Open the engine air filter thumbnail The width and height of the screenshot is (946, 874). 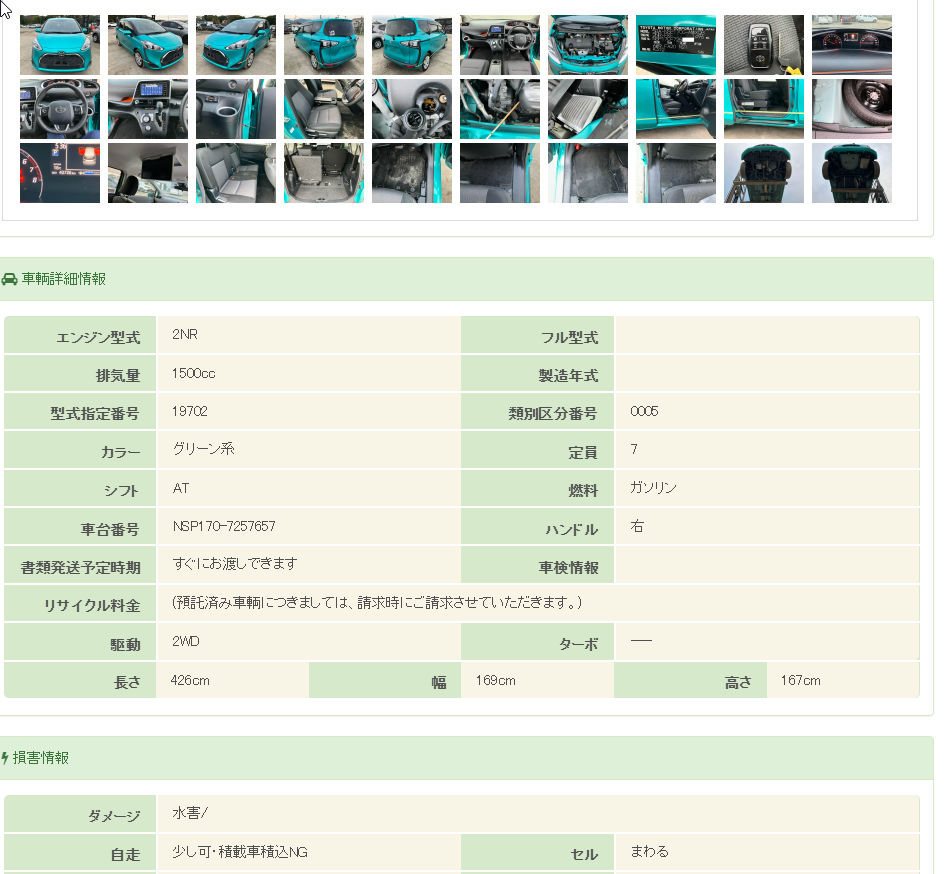[587, 109]
